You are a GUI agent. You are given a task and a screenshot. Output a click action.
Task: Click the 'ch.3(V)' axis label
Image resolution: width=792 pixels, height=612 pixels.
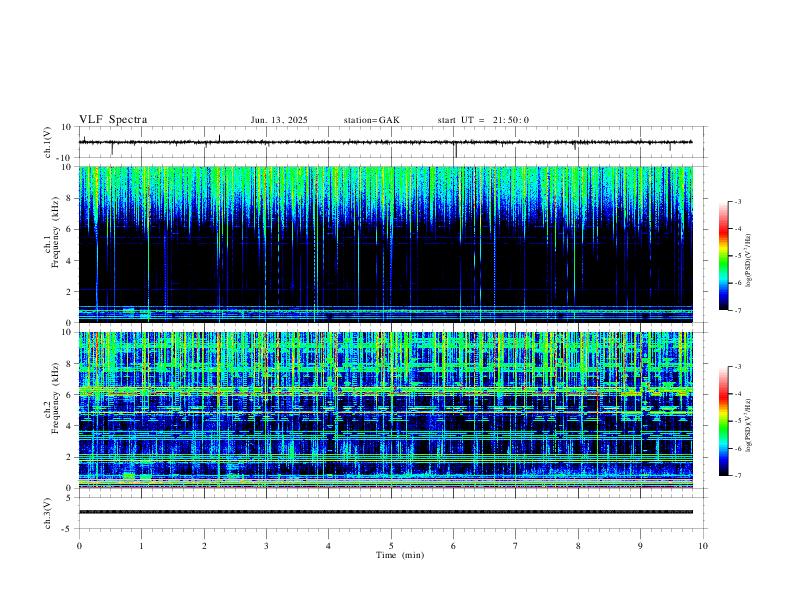(48, 513)
